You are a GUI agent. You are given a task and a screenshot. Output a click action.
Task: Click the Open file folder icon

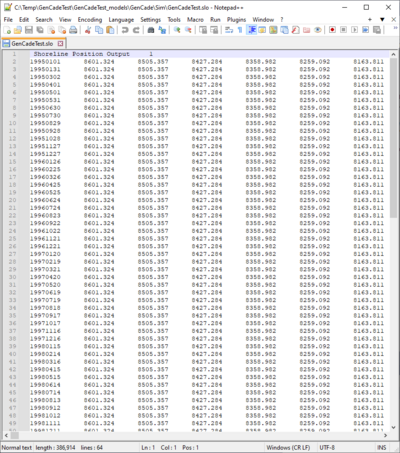(x=18, y=30)
